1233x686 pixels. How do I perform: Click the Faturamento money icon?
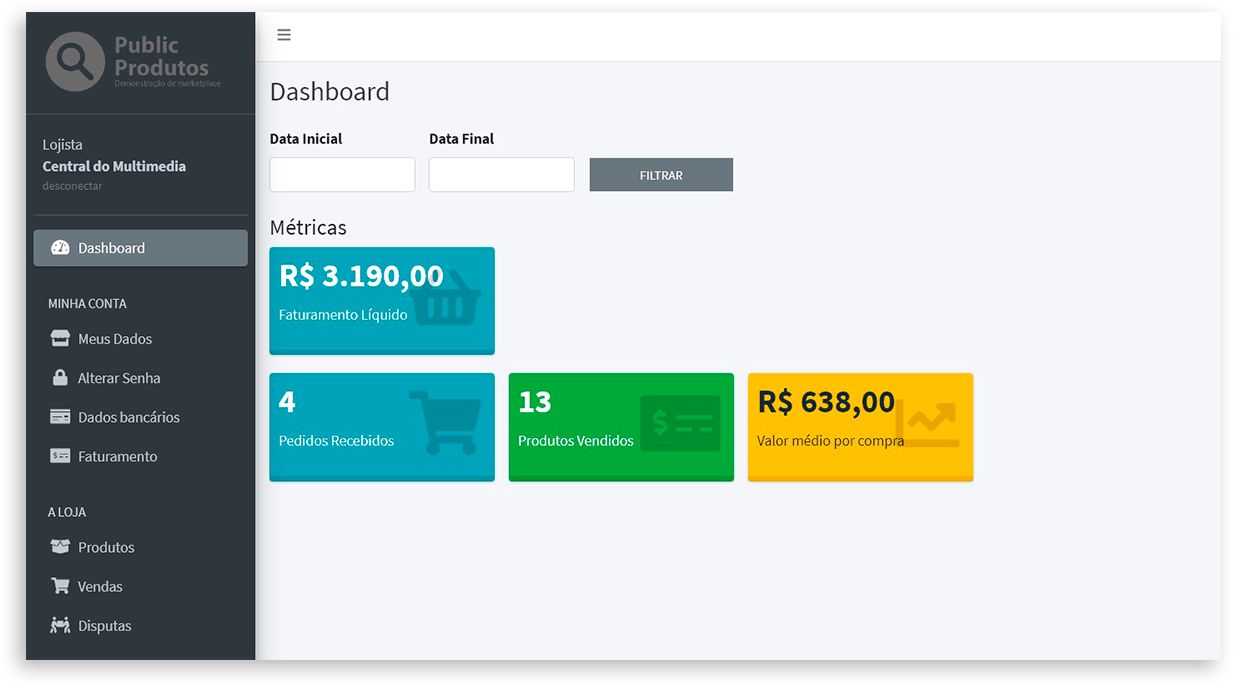(x=60, y=456)
